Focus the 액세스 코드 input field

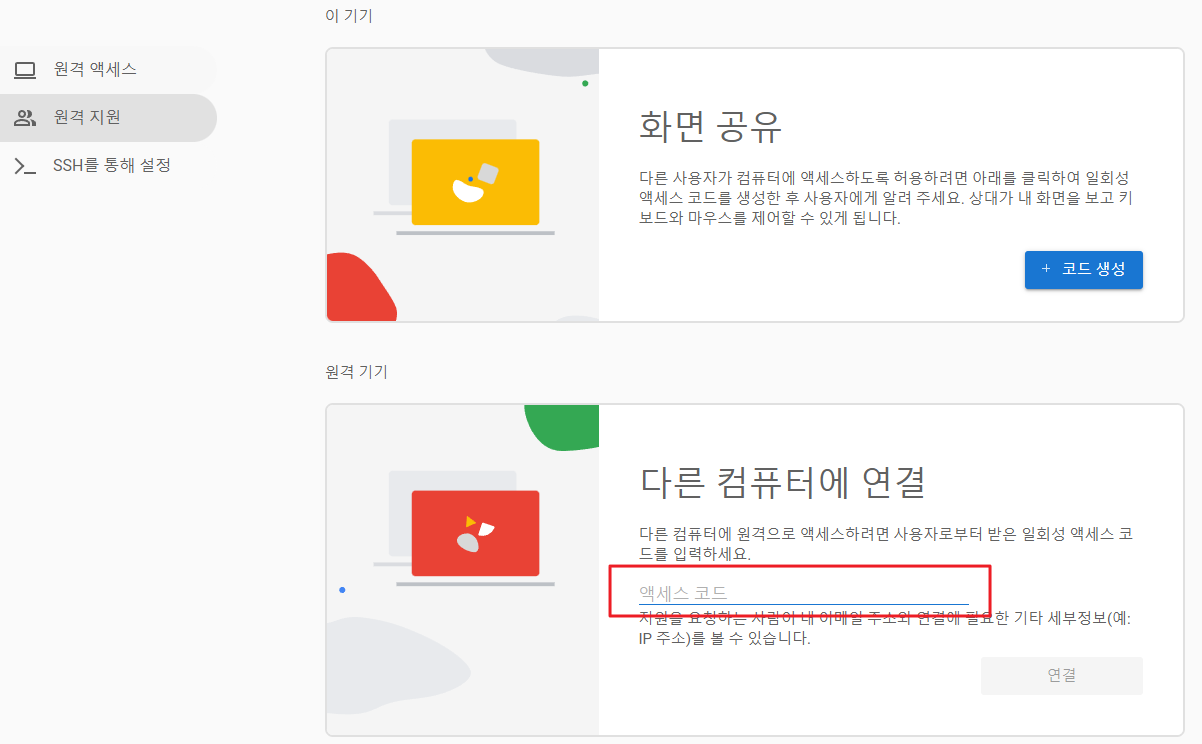(x=800, y=592)
